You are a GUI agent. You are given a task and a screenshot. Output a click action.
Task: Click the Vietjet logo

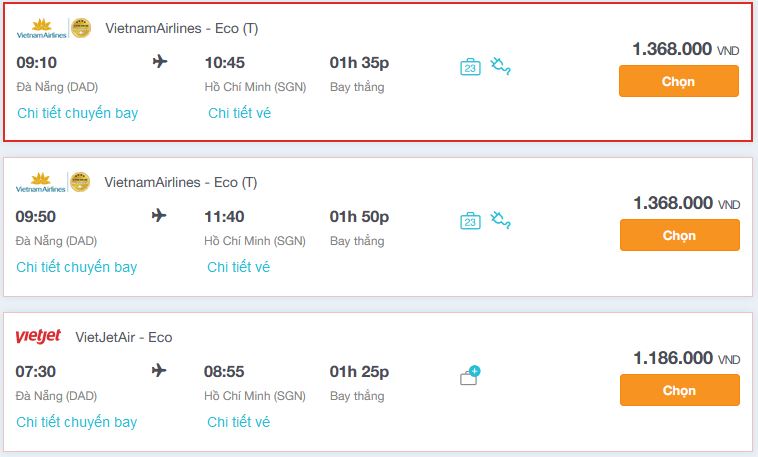pyautogui.click(x=38, y=336)
